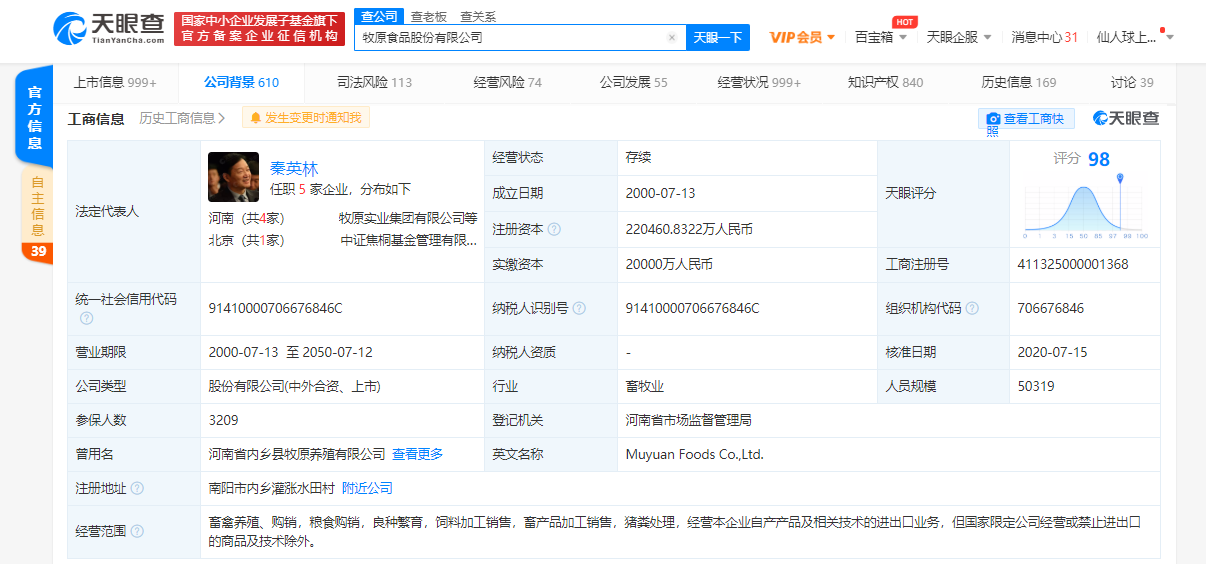The height and width of the screenshot is (564, 1206).
Task: Click the 成立日期 value 2000-07-13
Action: (661, 193)
